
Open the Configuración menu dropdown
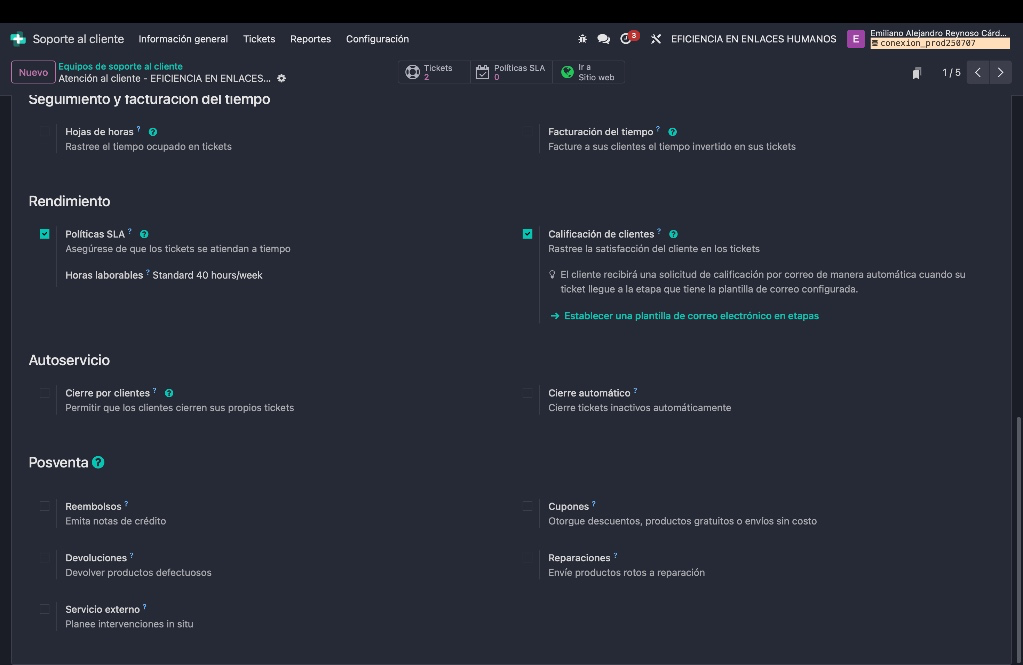[377, 39]
